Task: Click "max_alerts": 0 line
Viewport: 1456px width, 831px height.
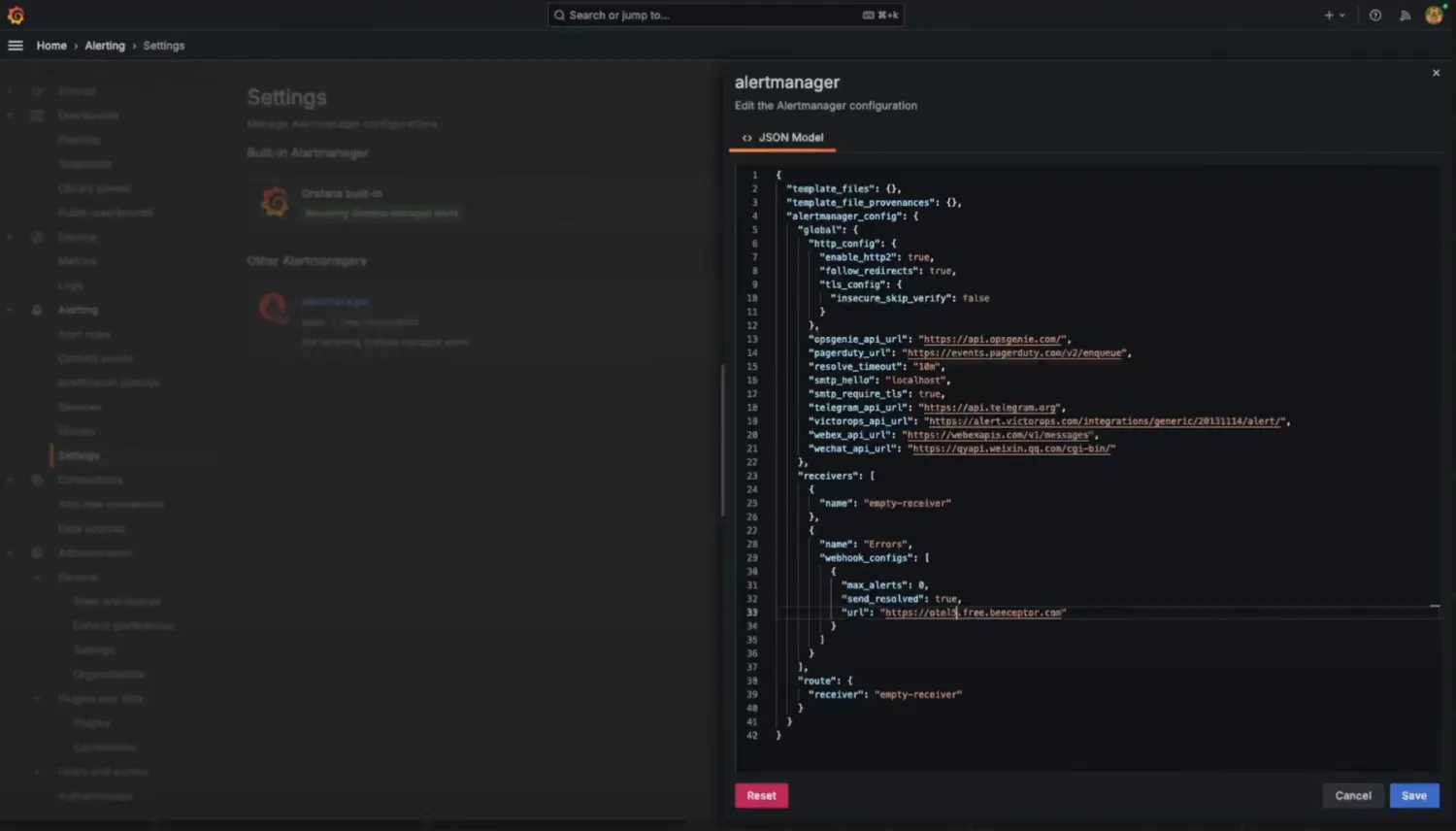Action: pos(885,585)
